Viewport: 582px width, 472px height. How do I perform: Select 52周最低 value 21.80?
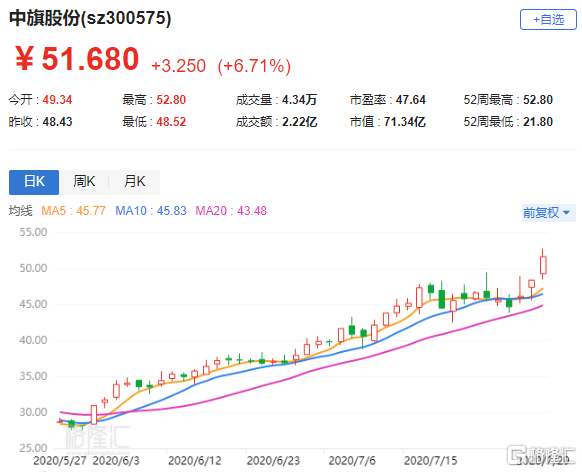coord(538,122)
